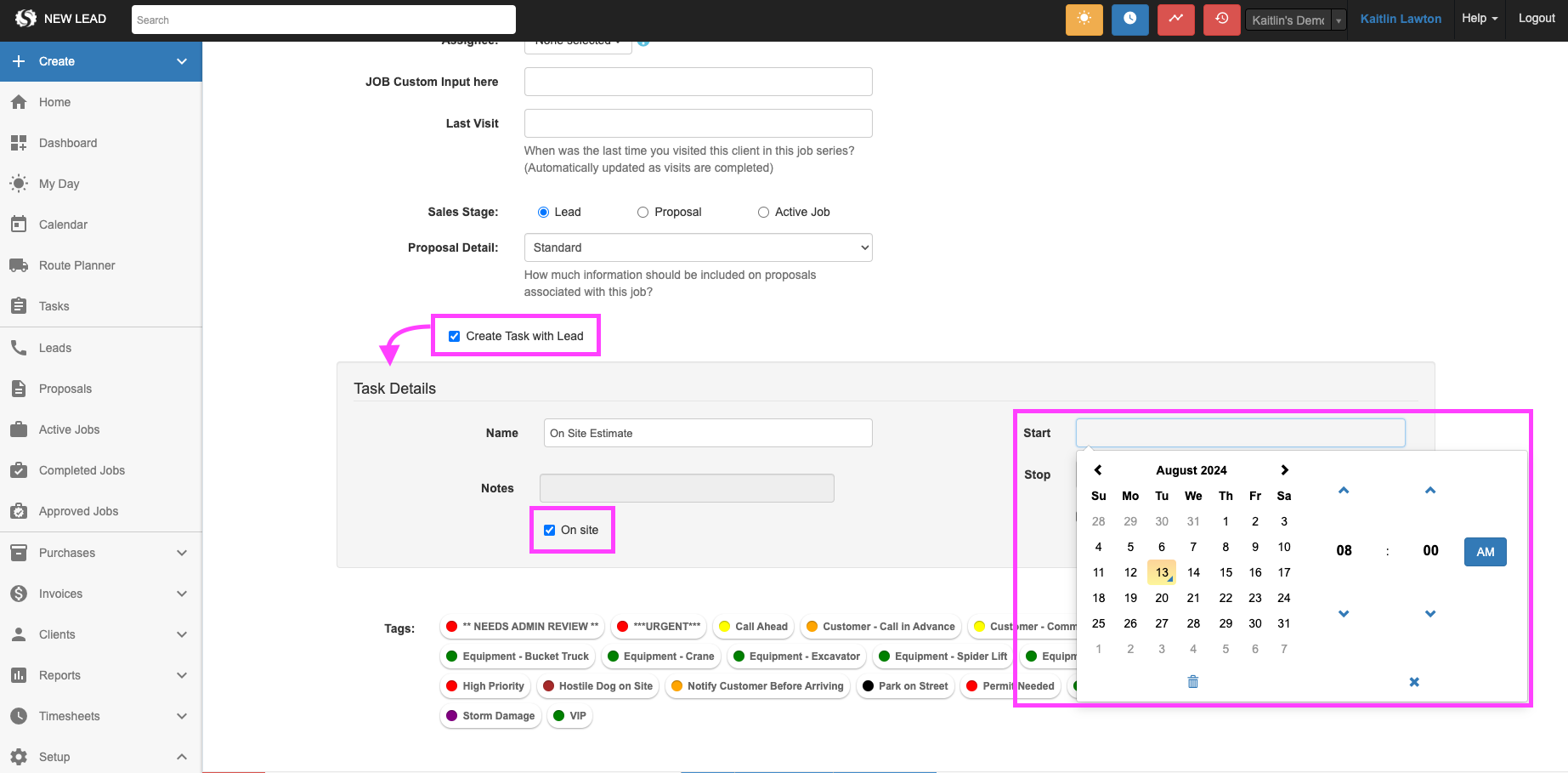Select the ***URGENT*** red tag
The image size is (1568, 773).
pyautogui.click(x=659, y=627)
